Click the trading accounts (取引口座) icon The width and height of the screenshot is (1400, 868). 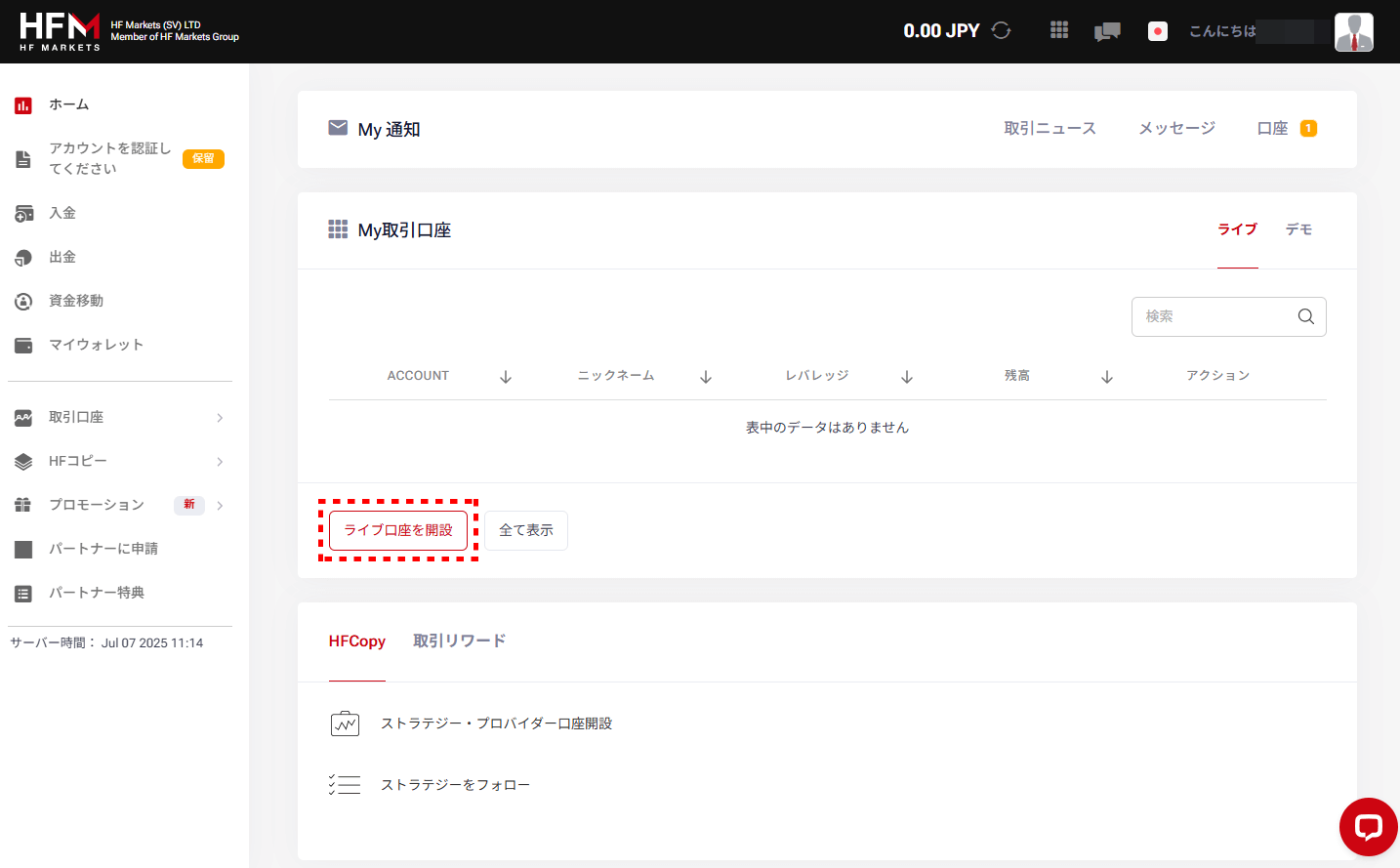[23, 418]
